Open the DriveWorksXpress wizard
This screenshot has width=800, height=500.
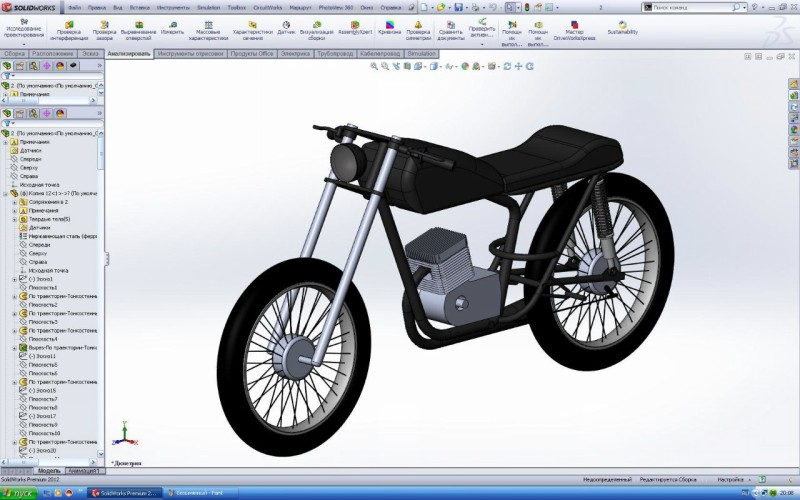tap(574, 31)
